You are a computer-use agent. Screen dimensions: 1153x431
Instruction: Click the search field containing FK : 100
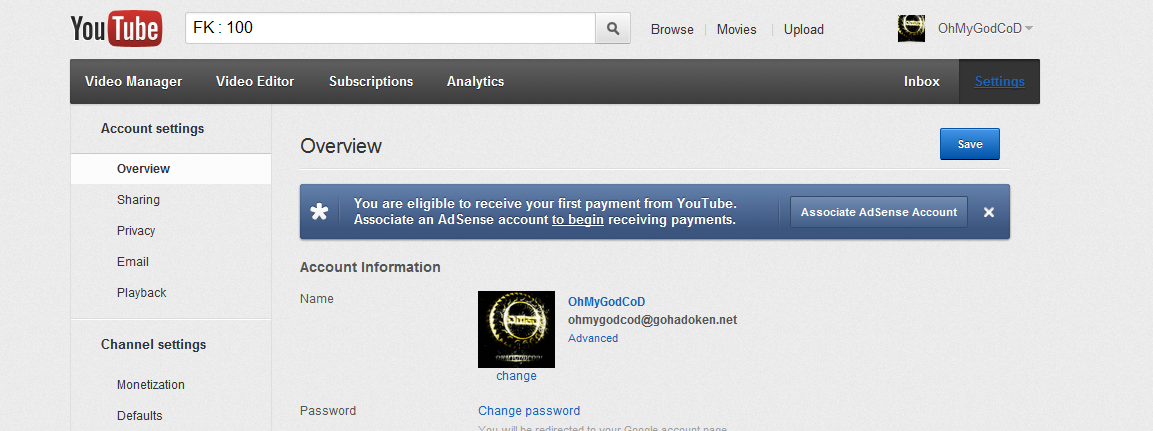point(390,29)
